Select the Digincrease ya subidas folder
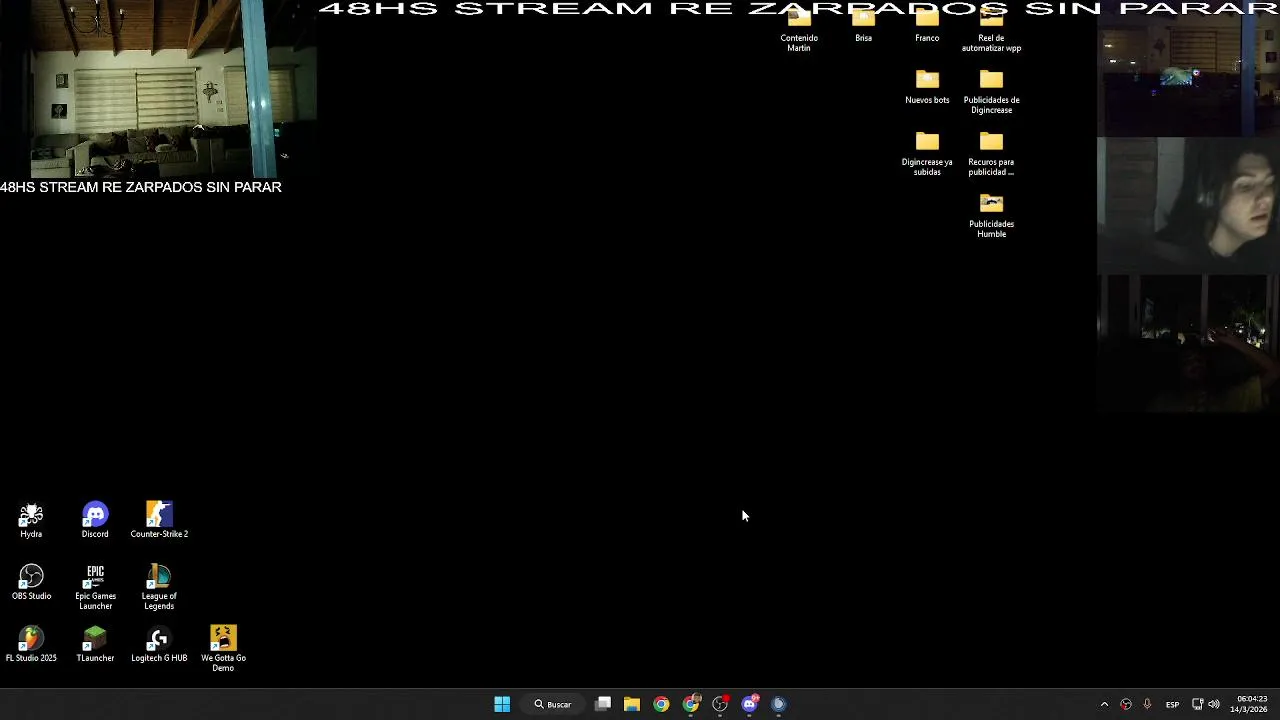Screen dimensions: 1280x720 (x=927, y=155)
